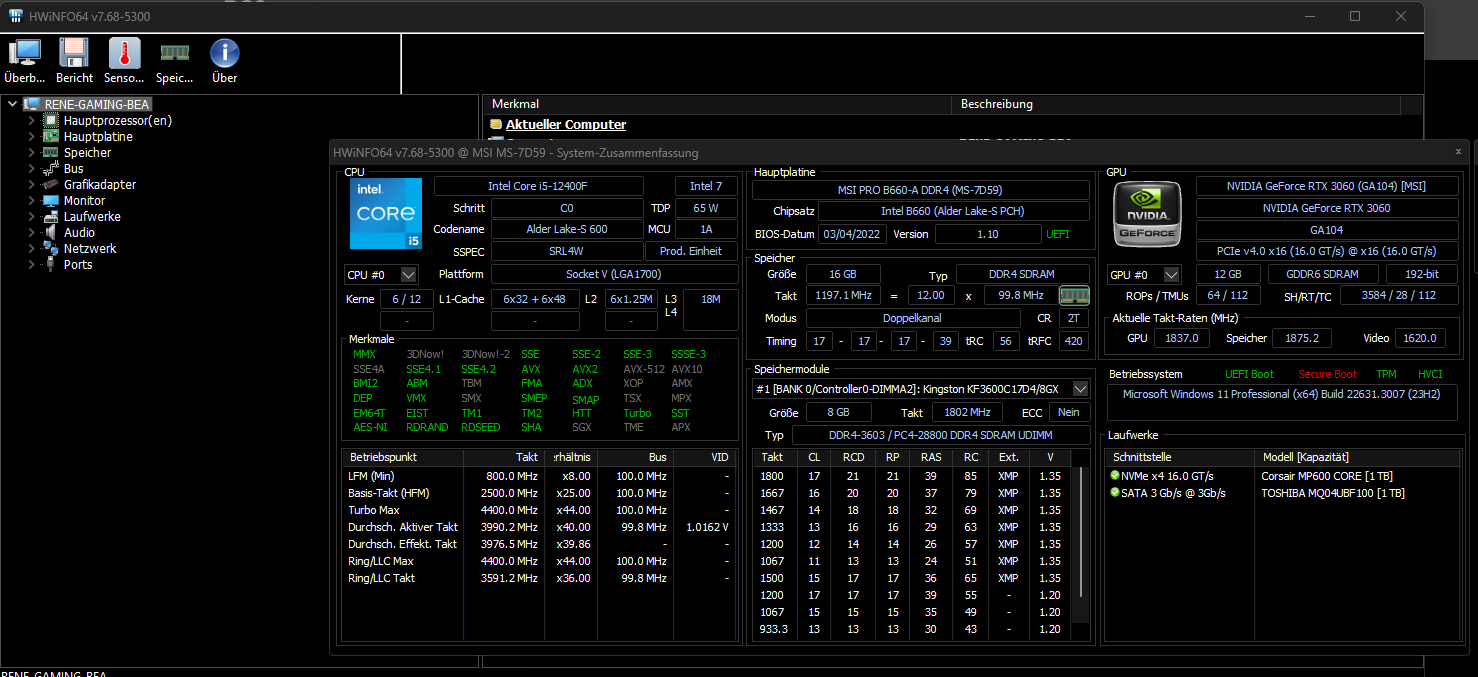
Task: Click the Laufwerke tree icon
Action: pyautogui.click(x=50, y=216)
